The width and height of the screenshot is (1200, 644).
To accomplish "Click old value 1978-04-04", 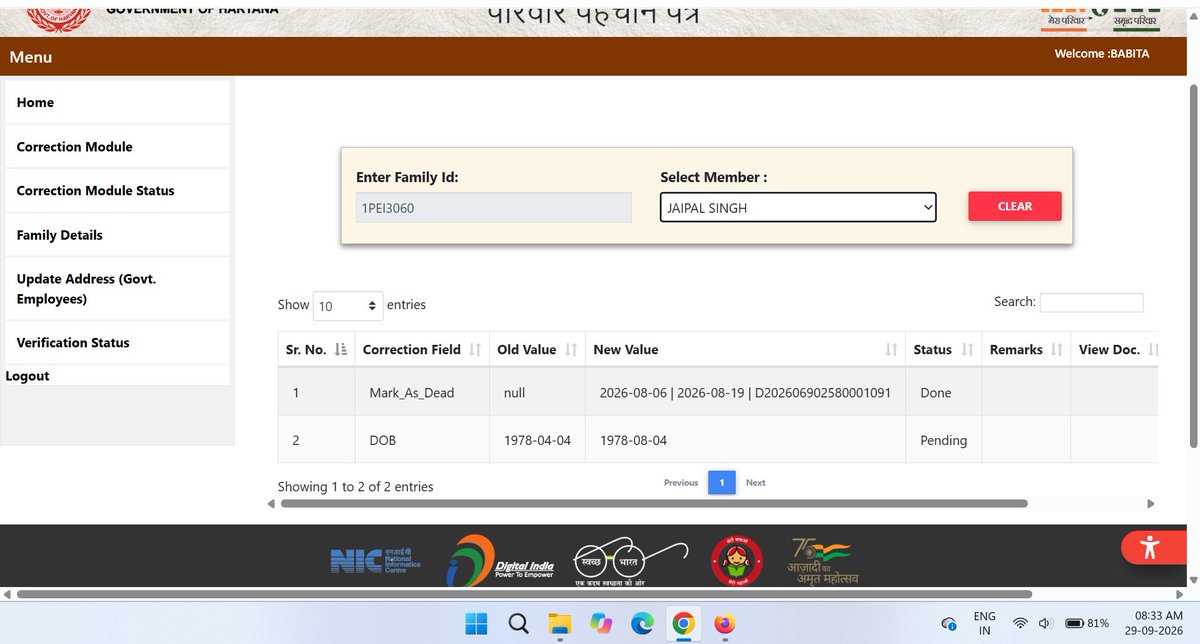I will coord(537,440).
